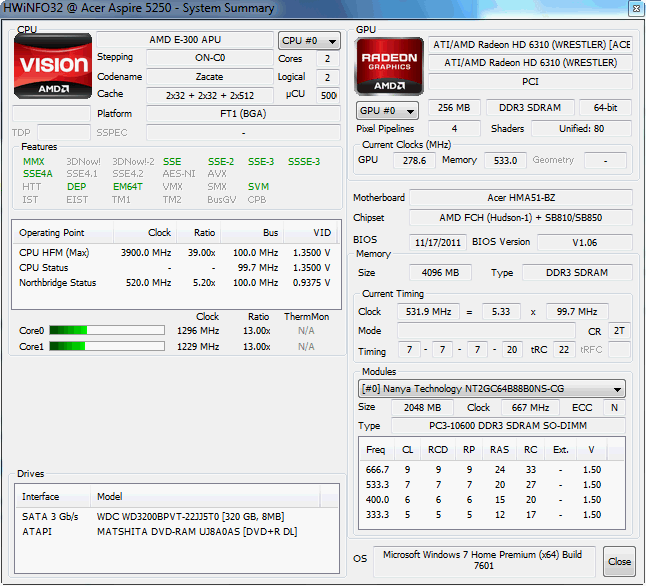Click the 531.9 MHz memory clock field

pos(428,312)
